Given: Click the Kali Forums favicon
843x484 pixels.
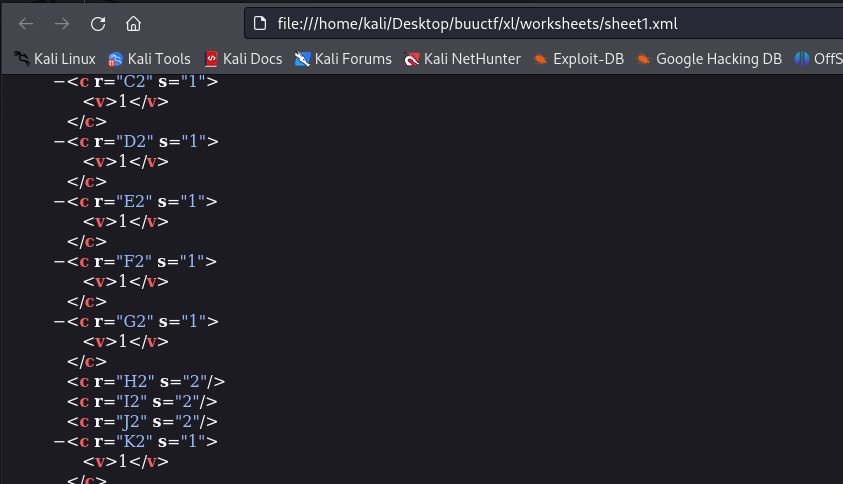Looking at the screenshot, I should [x=302, y=59].
